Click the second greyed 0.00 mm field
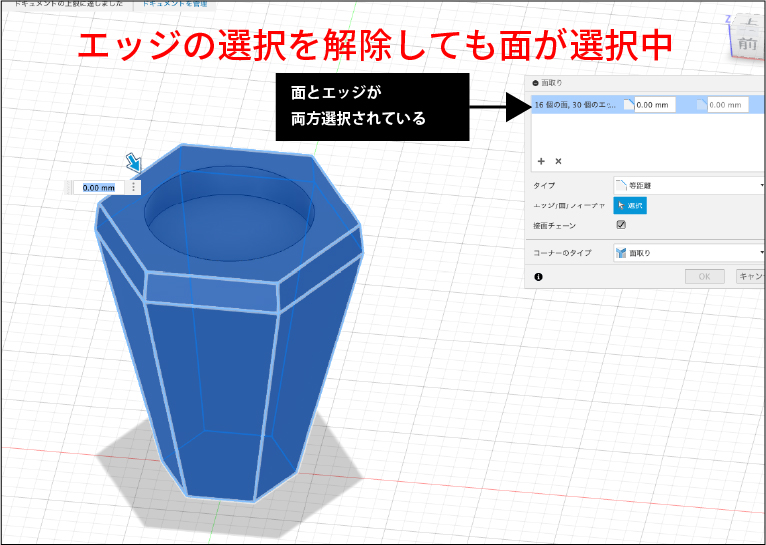Image resolution: width=766 pixels, height=545 pixels. pyautogui.click(x=726, y=103)
